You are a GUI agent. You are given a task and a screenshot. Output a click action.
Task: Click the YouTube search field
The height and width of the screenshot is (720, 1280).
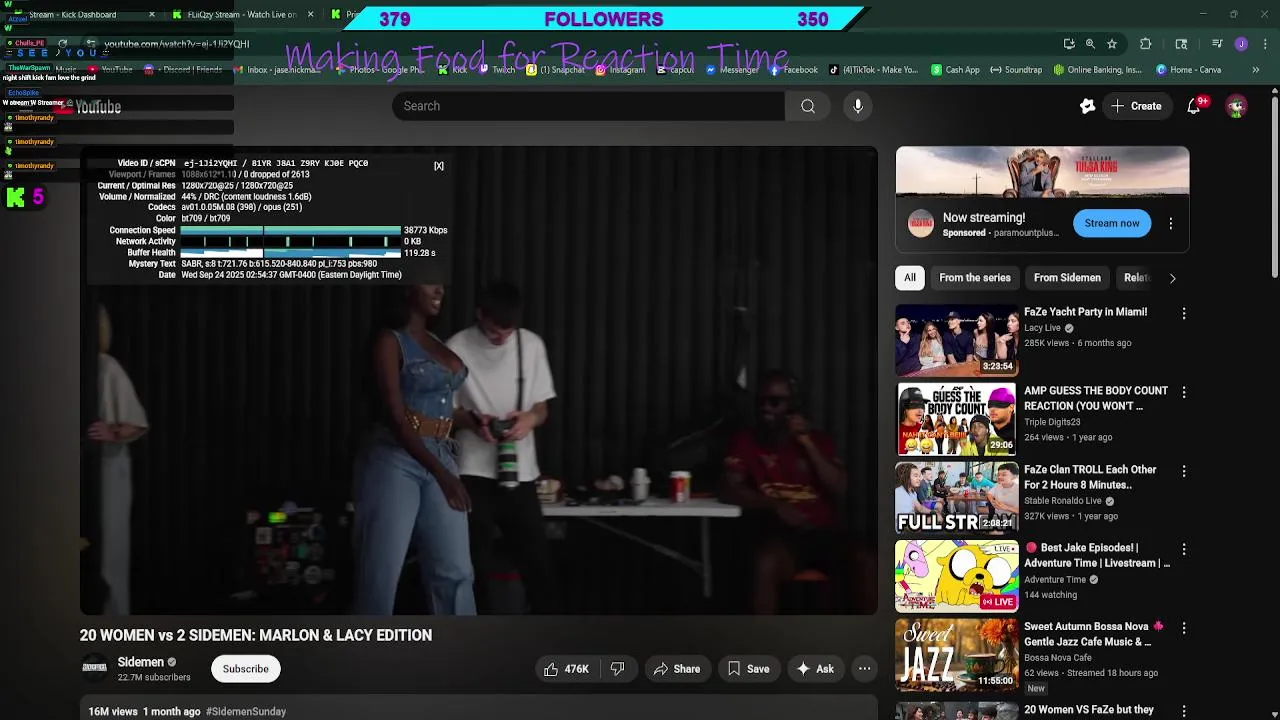[x=588, y=106]
